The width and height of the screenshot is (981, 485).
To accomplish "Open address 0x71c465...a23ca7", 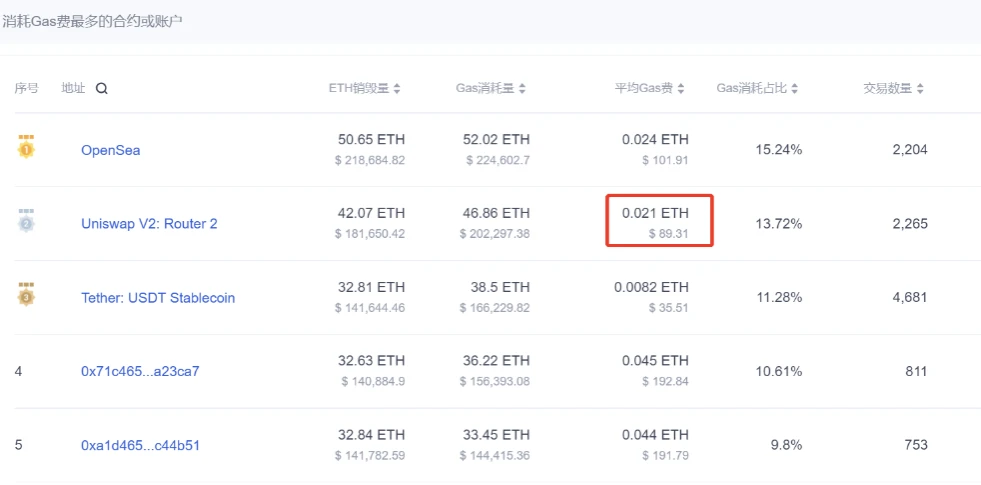I will point(140,371).
